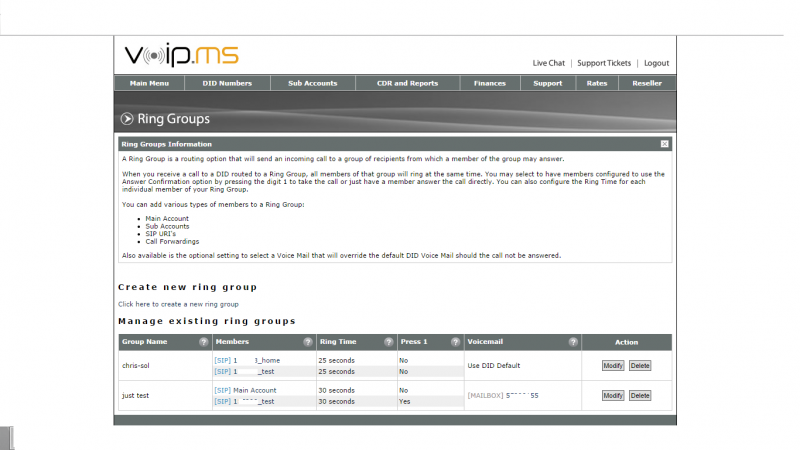Screen dimensions: 800x450
Task: Click help icon next to Group Name
Action: [204, 342]
